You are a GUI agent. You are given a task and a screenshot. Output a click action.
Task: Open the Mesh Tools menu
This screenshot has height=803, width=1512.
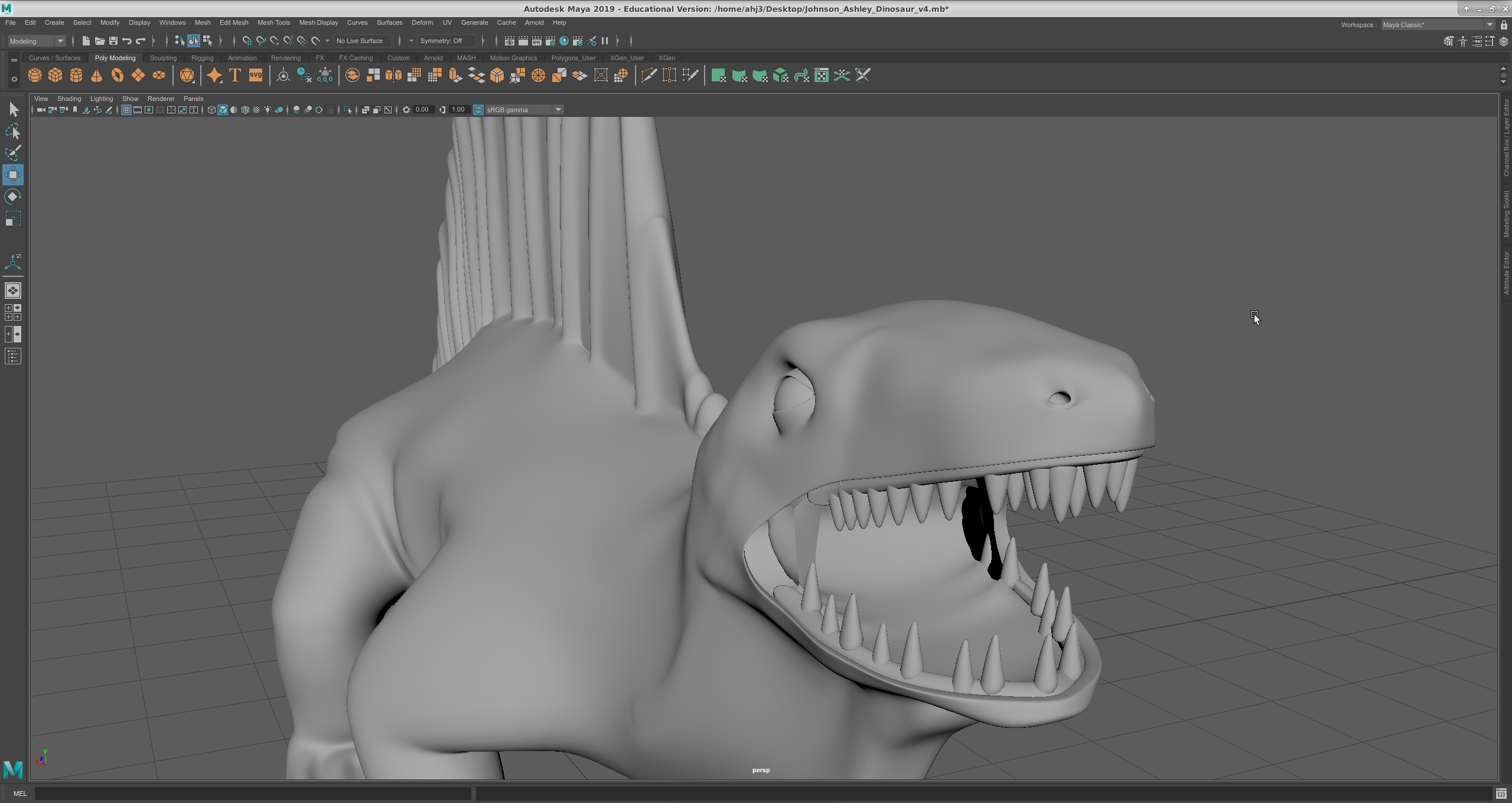point(273,22)
